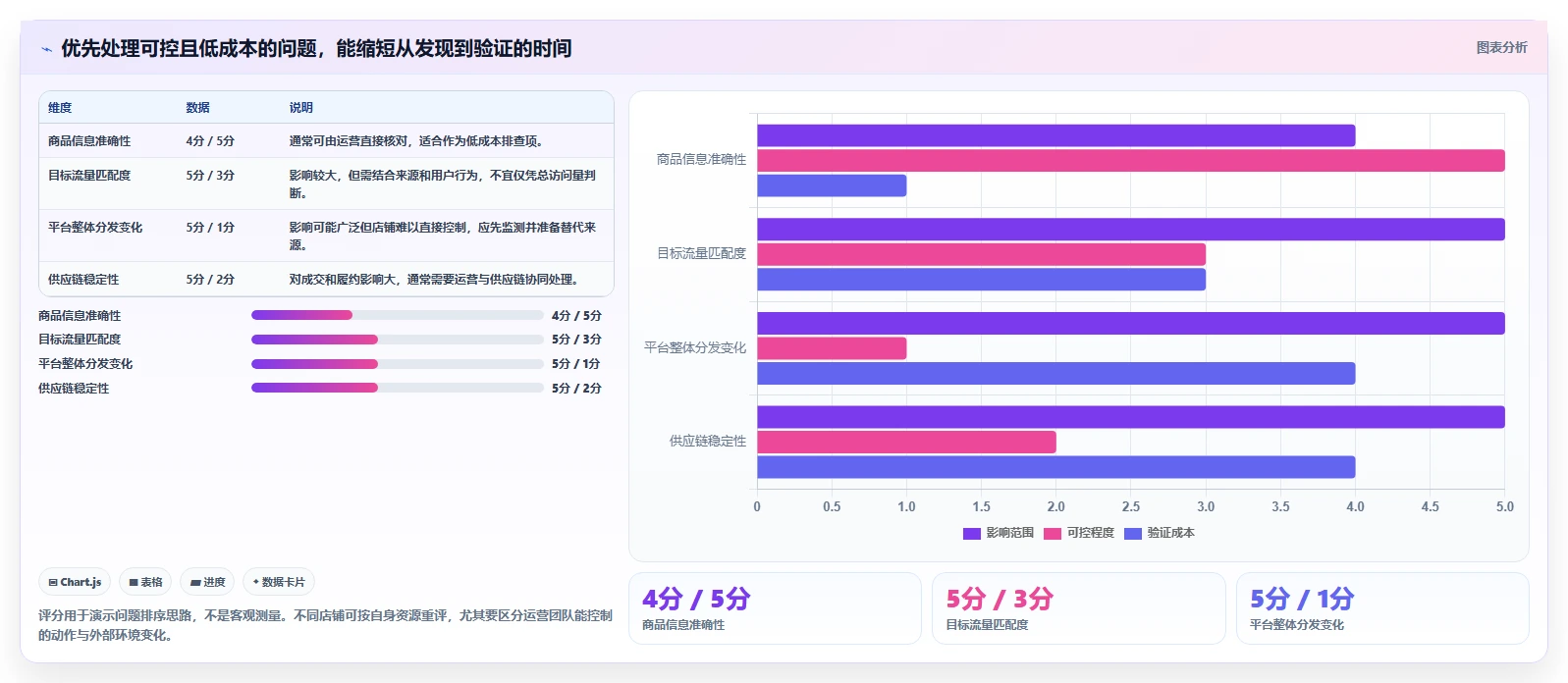Click the 平台整体分发变化 progress bar
The image size is (1568, 683).
pyautogui.click(x=398, y=363)
